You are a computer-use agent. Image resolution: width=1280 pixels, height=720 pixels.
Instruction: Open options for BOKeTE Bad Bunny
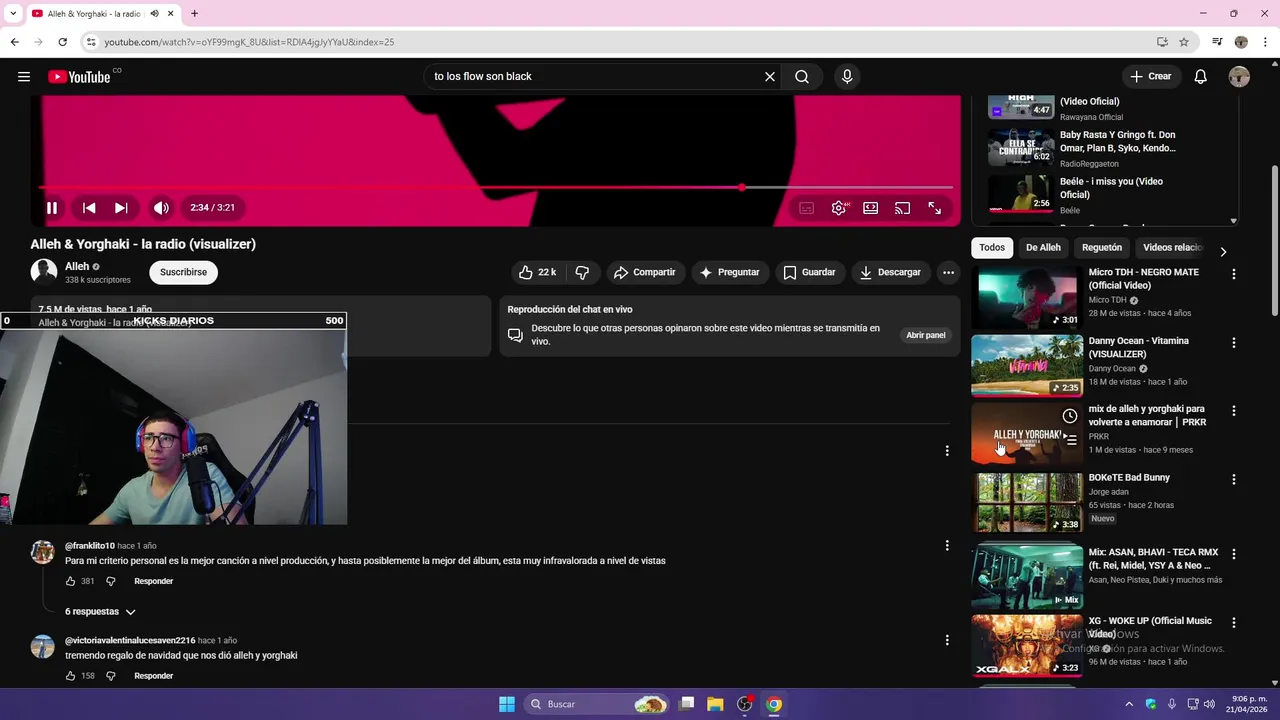(1233, 480)
